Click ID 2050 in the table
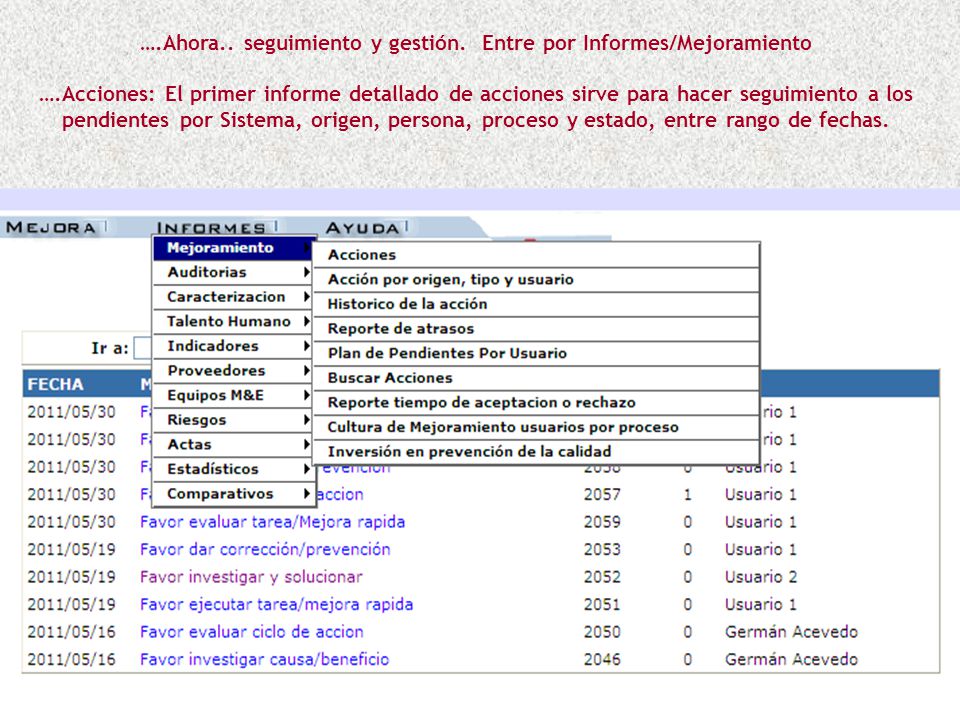 602,632
